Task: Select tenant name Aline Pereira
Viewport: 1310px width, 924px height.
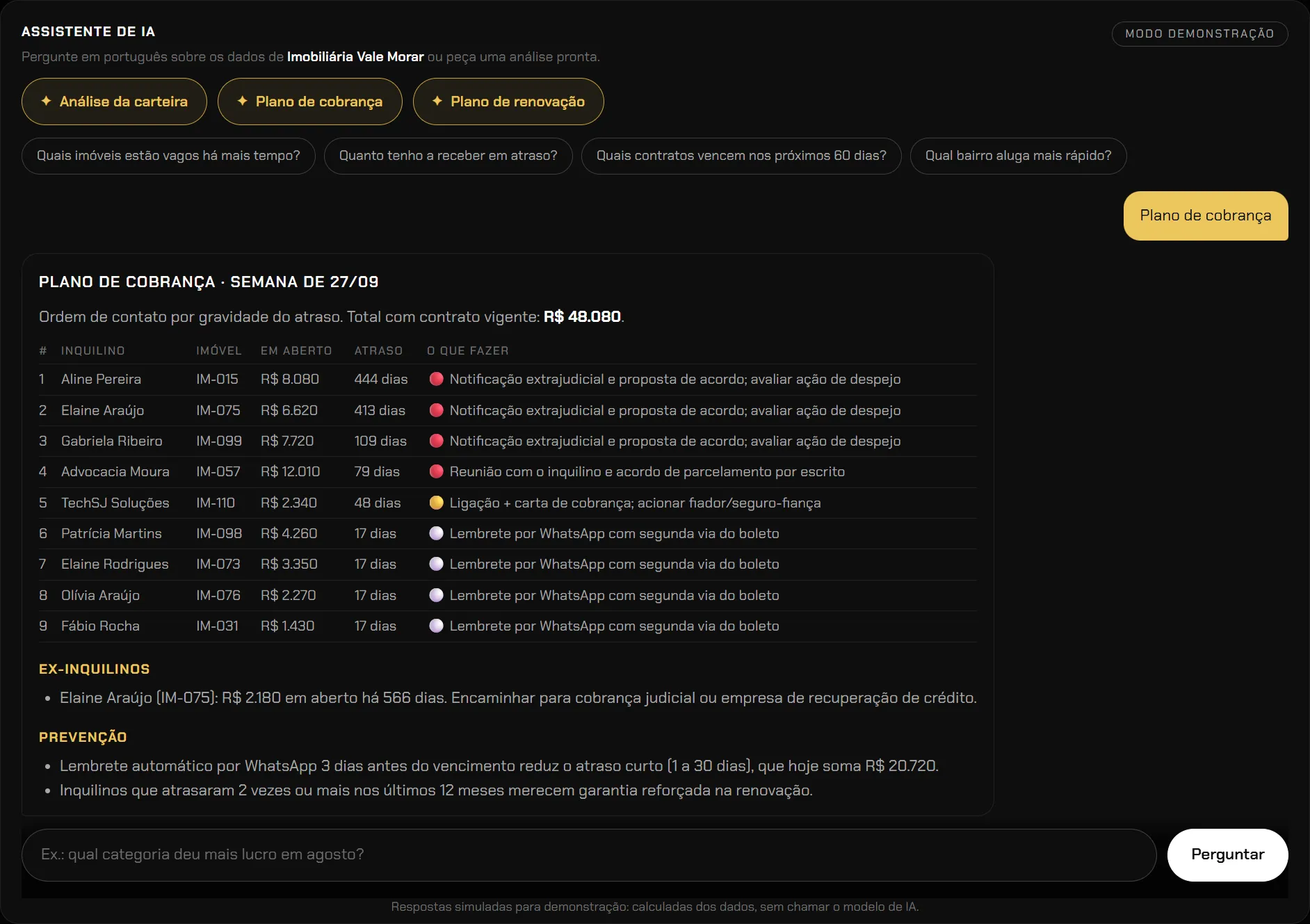Action: coord(101,379)
